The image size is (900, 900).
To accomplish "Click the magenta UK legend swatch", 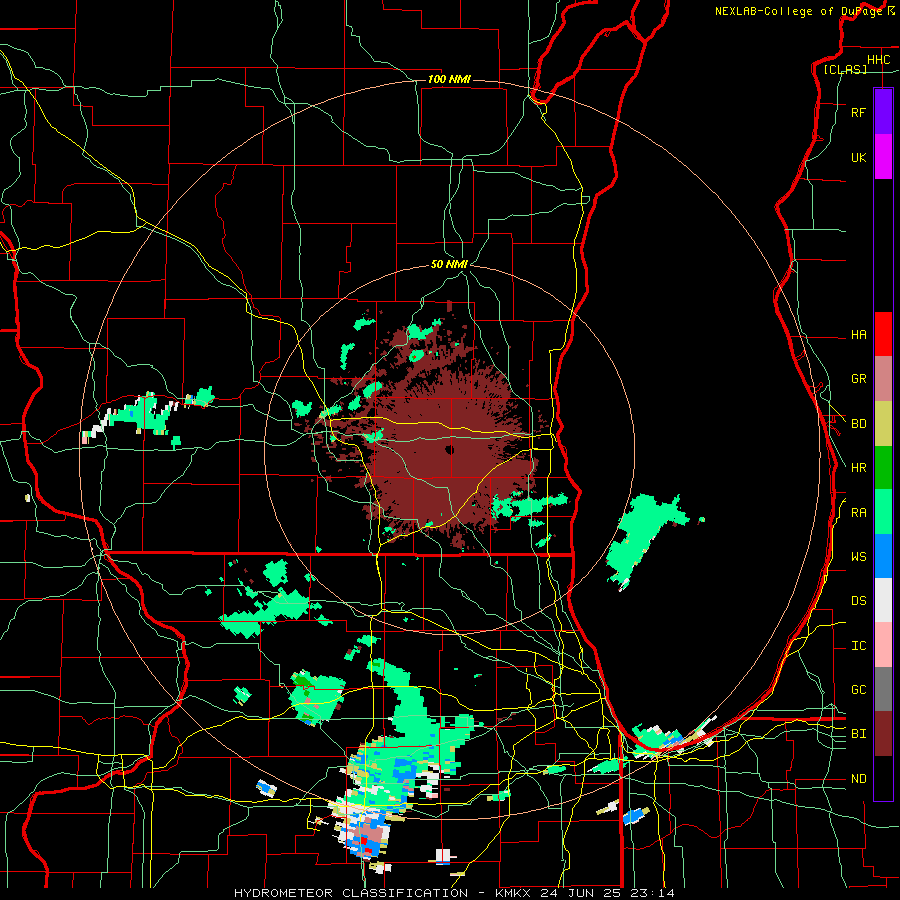I will click(883, 157).
